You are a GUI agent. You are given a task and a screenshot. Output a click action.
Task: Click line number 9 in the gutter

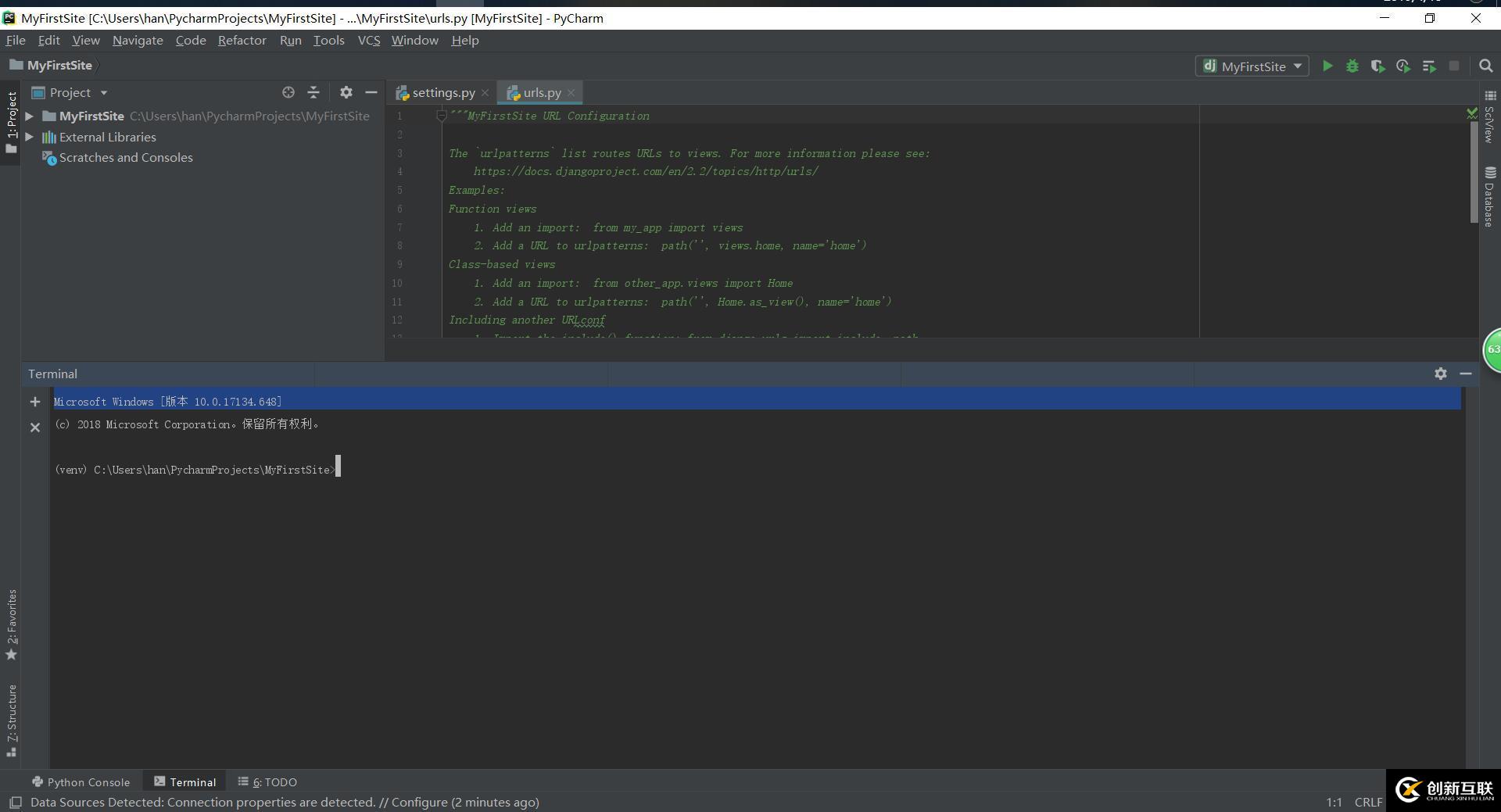[399, 265]
